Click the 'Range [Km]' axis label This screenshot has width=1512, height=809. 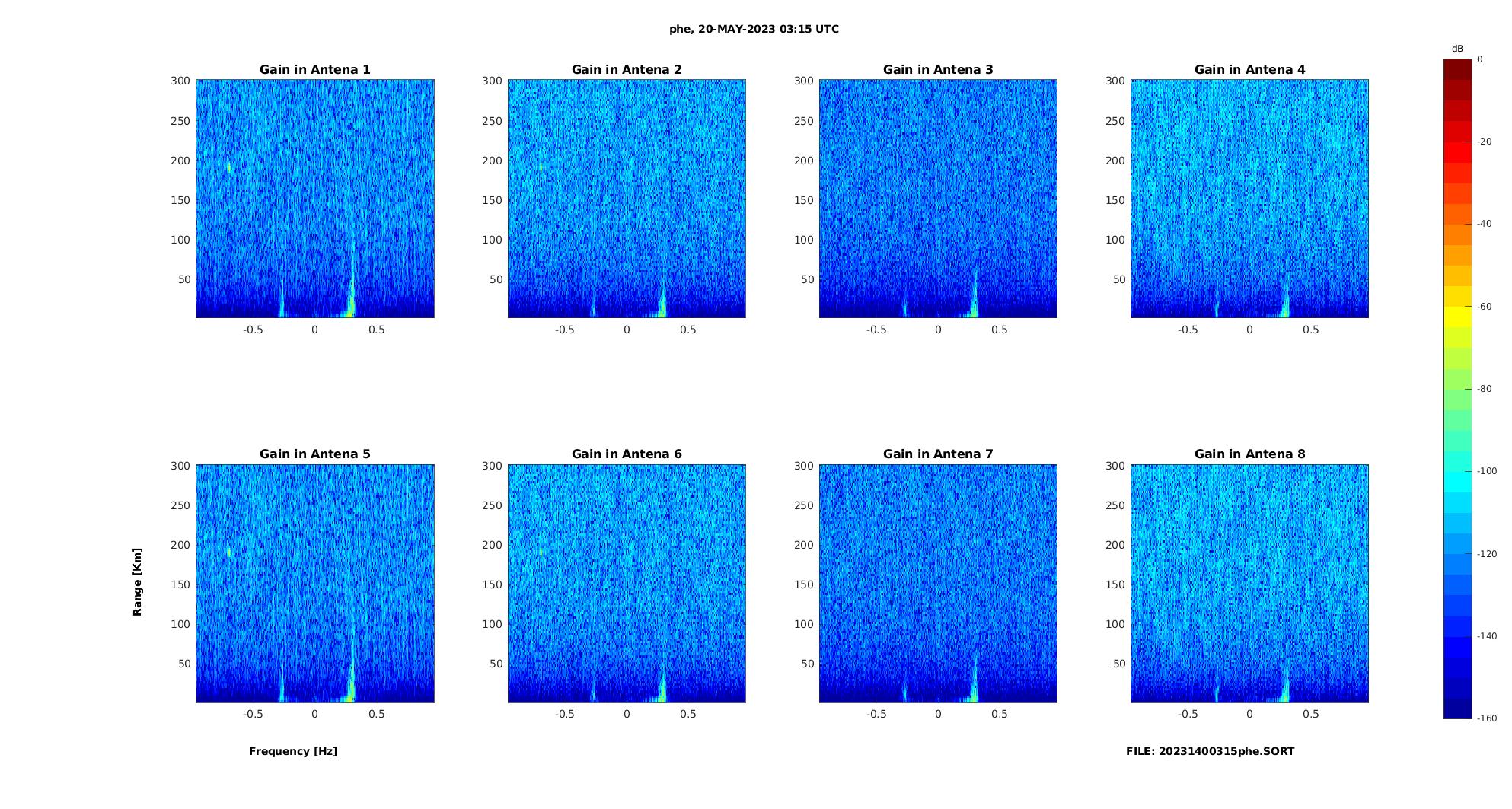pyautogui.click(x=137, y=582)
